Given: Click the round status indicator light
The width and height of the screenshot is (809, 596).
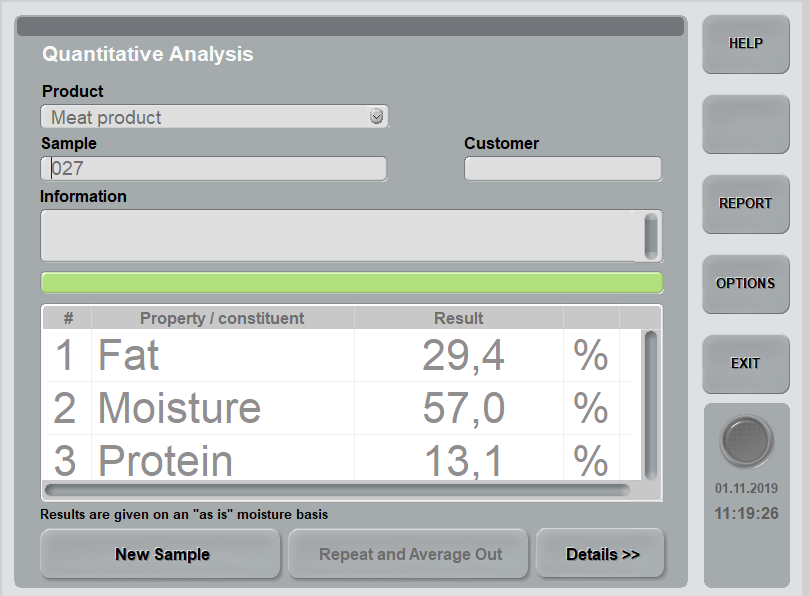Looking at the screenshot, I should click(746, 441).
